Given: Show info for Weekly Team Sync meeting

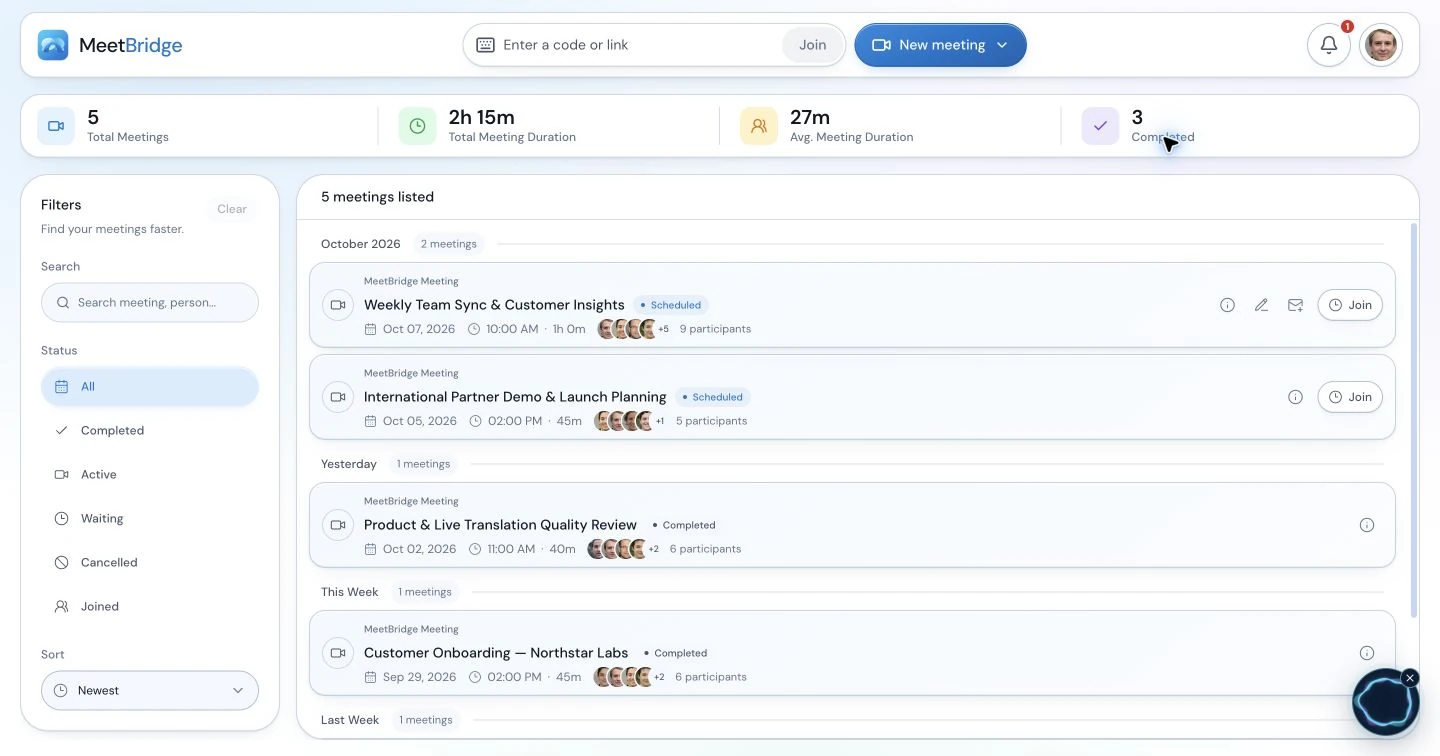Looking at the screenshot, I should click(x=1227, y=305).
